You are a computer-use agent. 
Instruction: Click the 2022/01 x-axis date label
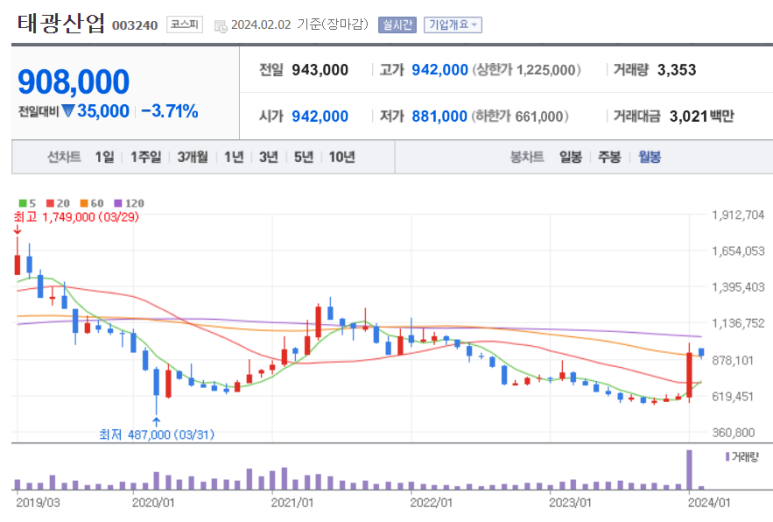tap(431, 503)
